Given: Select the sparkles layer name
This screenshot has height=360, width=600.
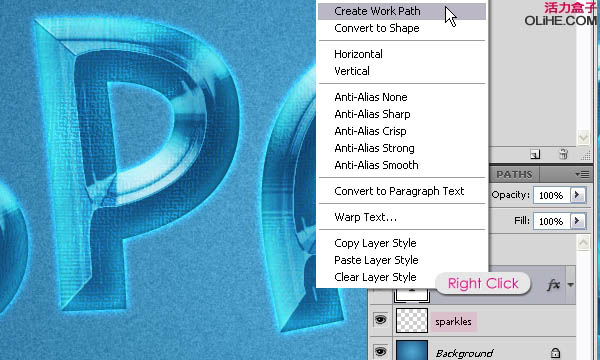Looking at the screenshot, I should click(453, 322).
